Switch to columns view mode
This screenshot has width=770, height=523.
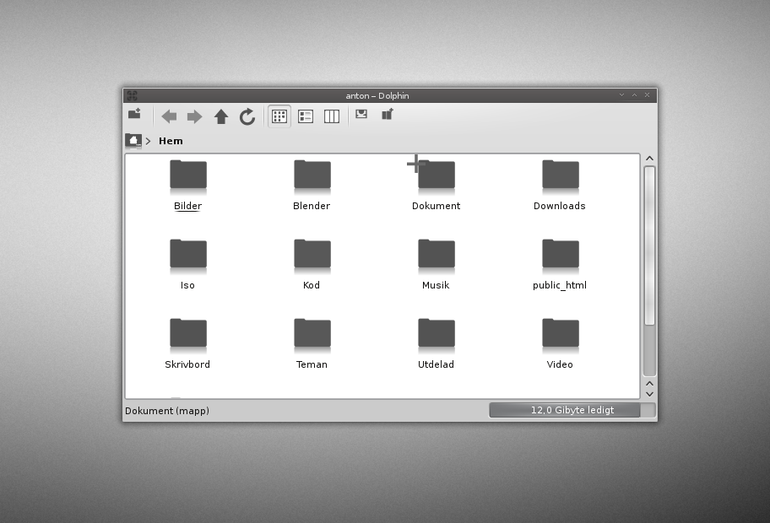[x=331, y=116]
